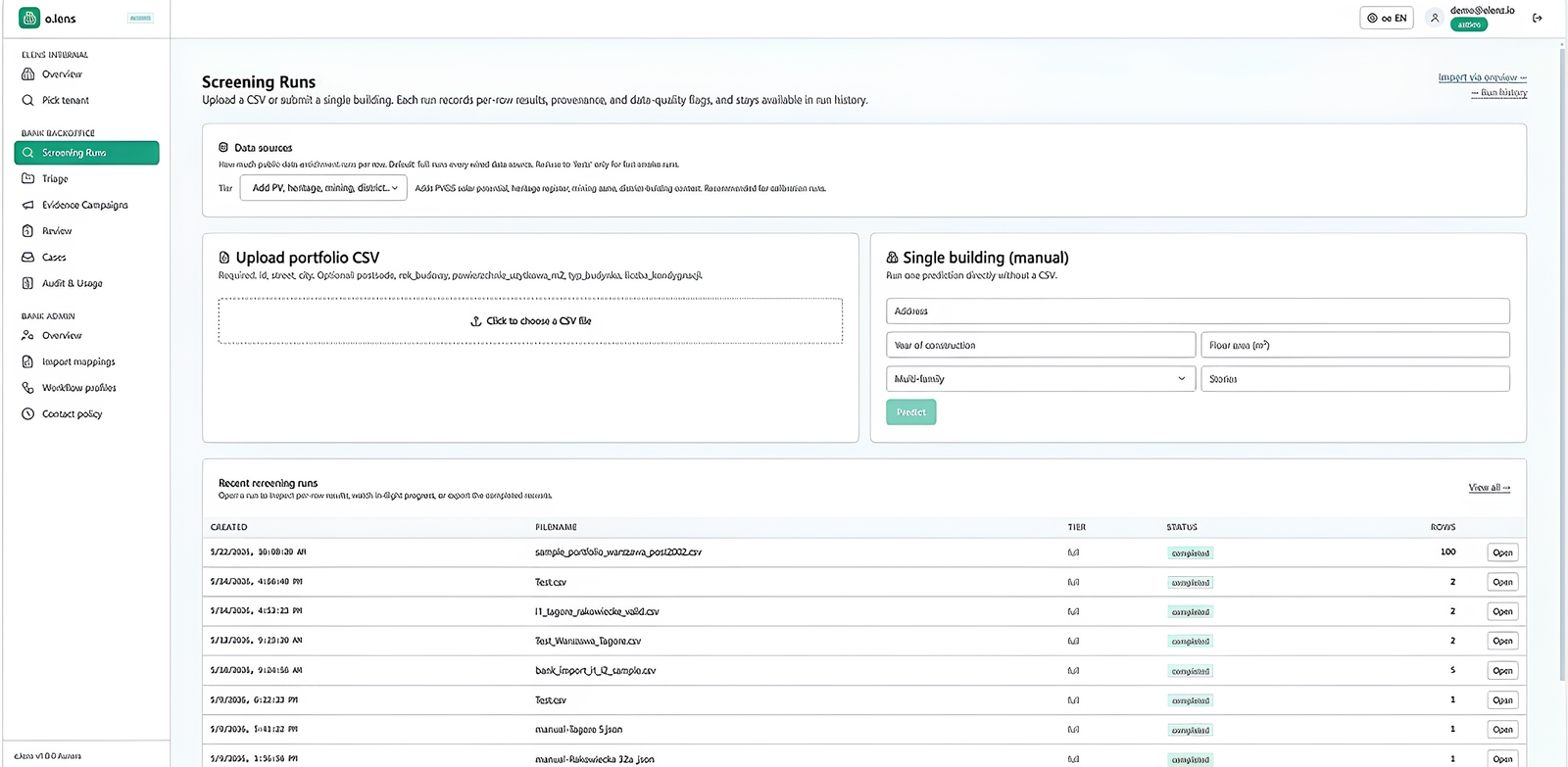This screenshot has height=767, width=1568.
Task: Click to choose a CSV file
Action: click(530, 320)
